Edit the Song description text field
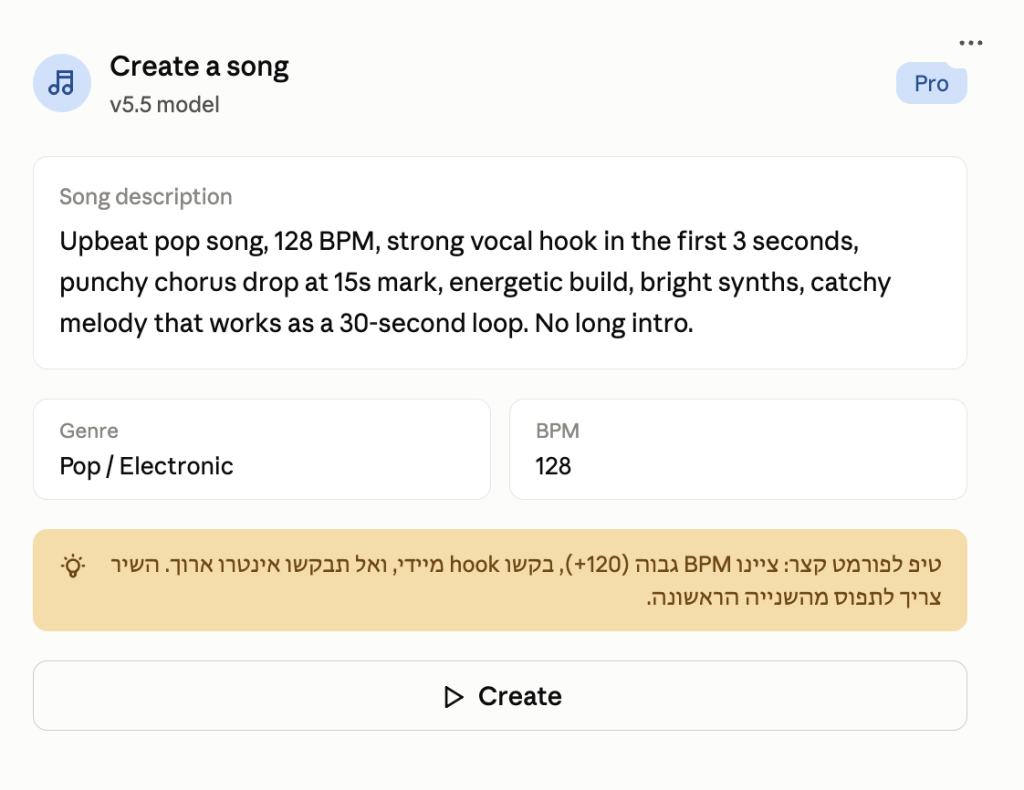Image resolution: width=1024 pixels, height=790 pixels. pos(500,262)
